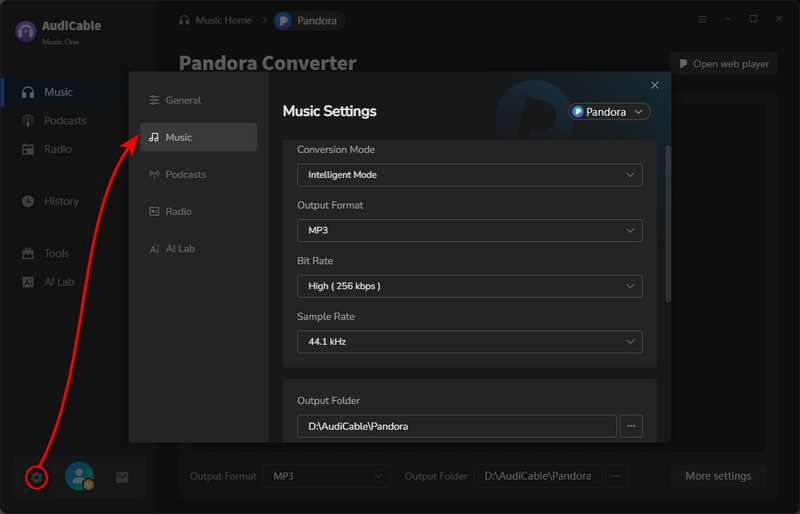Screen dimensions: 800x514
Task: Click the Output Folder path field in dialog
Action: click(x=457, y=426)
